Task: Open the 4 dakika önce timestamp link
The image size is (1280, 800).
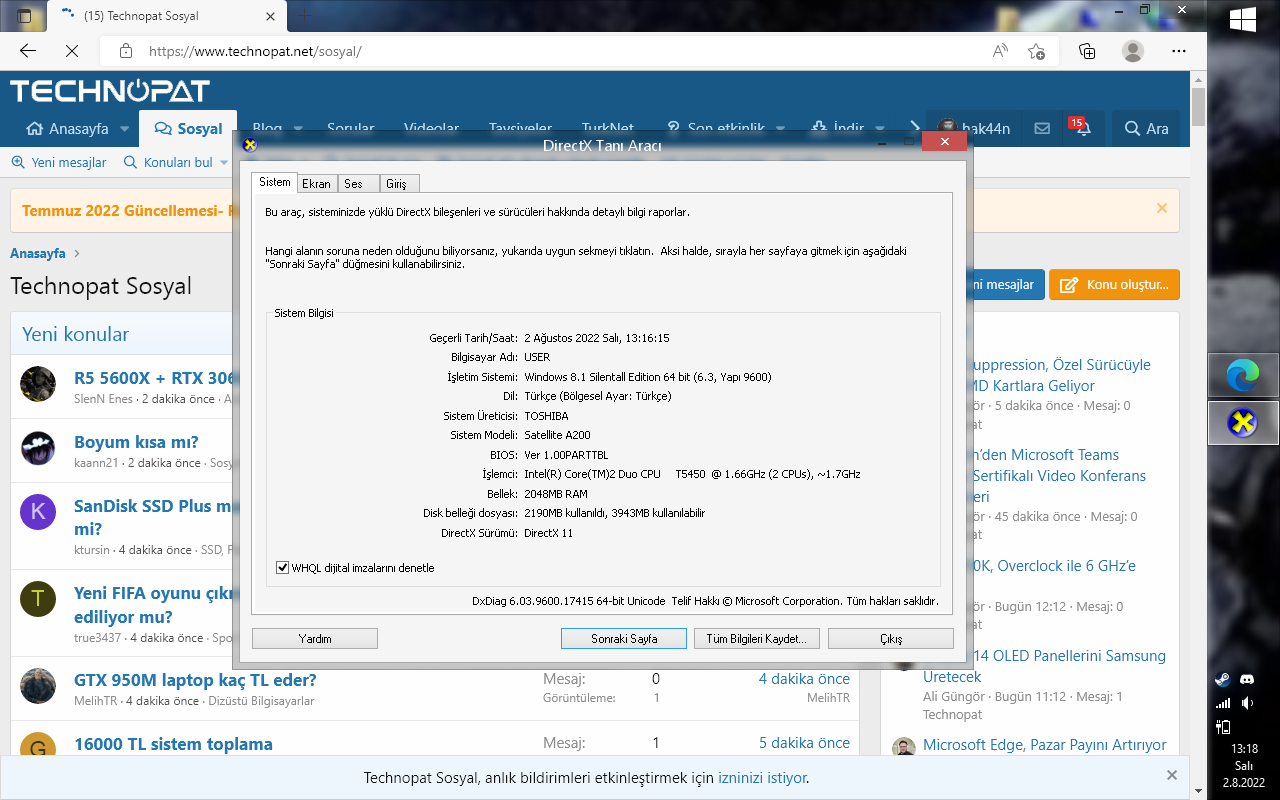Action: coord(804,679)
